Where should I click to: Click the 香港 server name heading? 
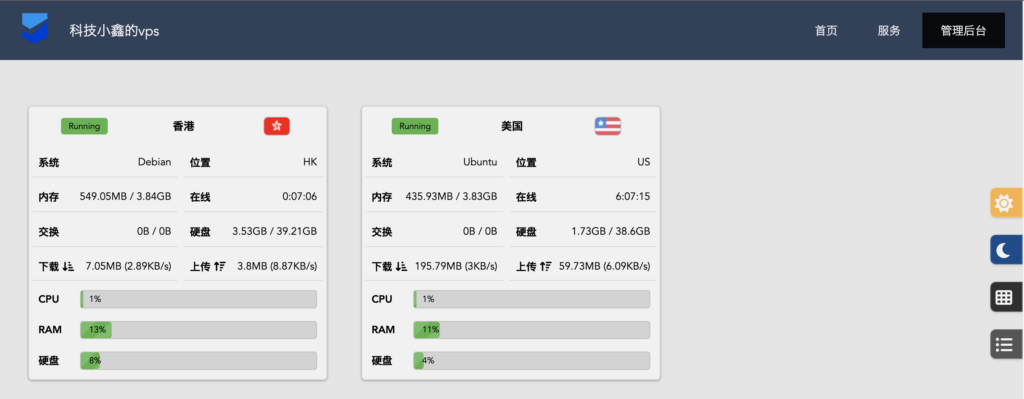[x=184, y=126]
